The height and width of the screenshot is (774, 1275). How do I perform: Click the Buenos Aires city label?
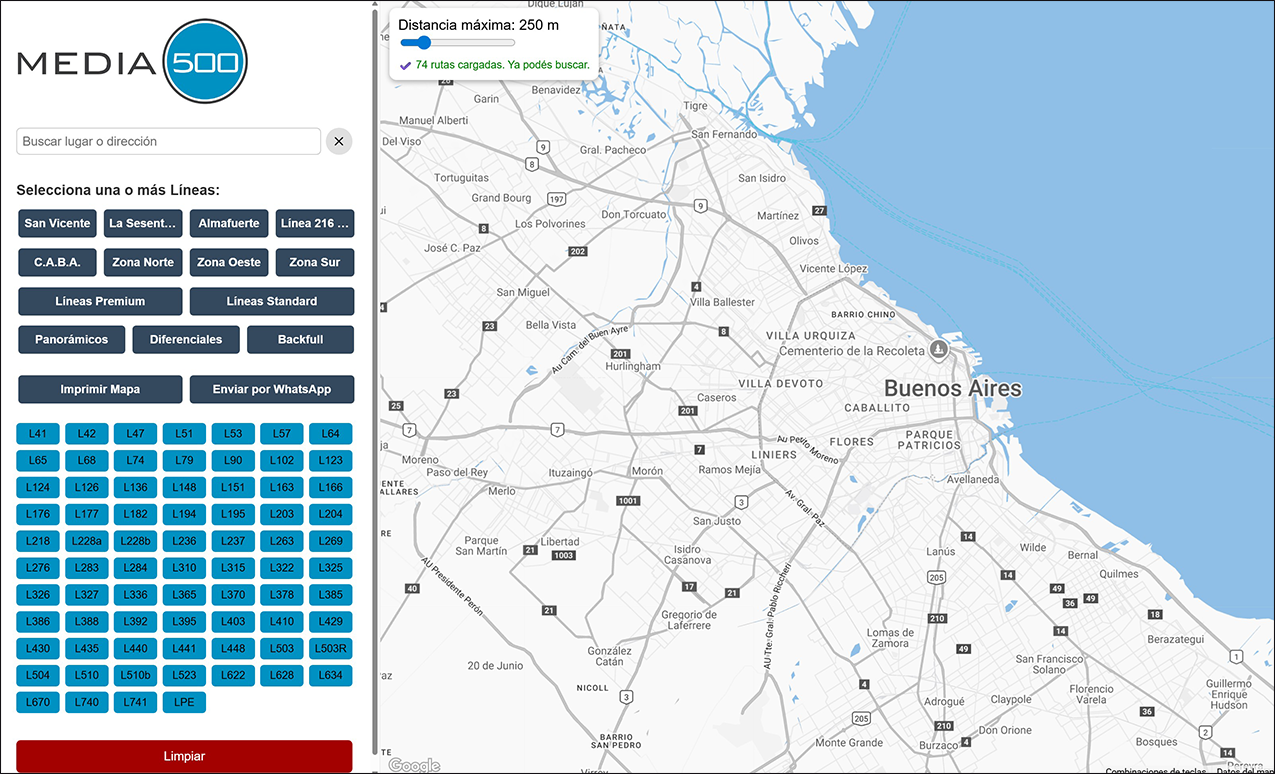[x=953, y=388]
